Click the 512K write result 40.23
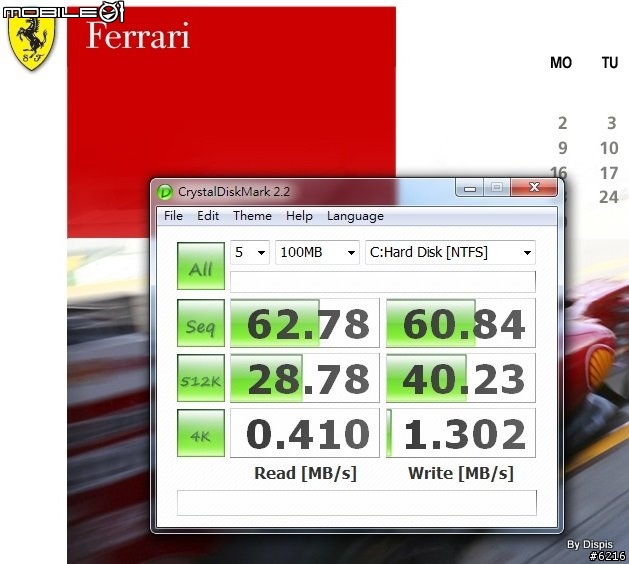The height and width of the screenshot is (564, 629). [461, 378]
